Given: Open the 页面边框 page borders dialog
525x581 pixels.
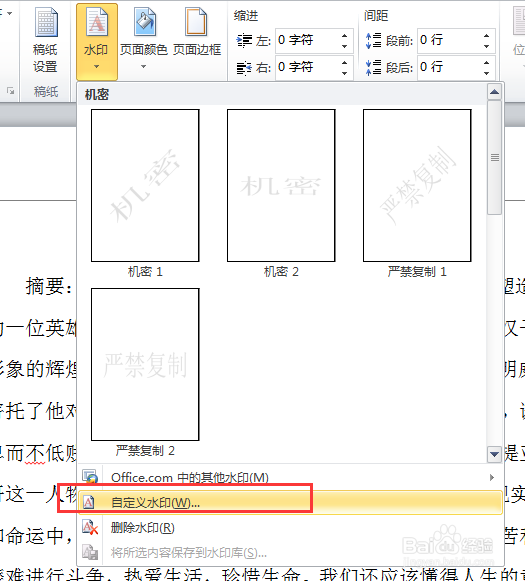Looking at the screenshot, I should pyautogui.click(x=197, y=33).
